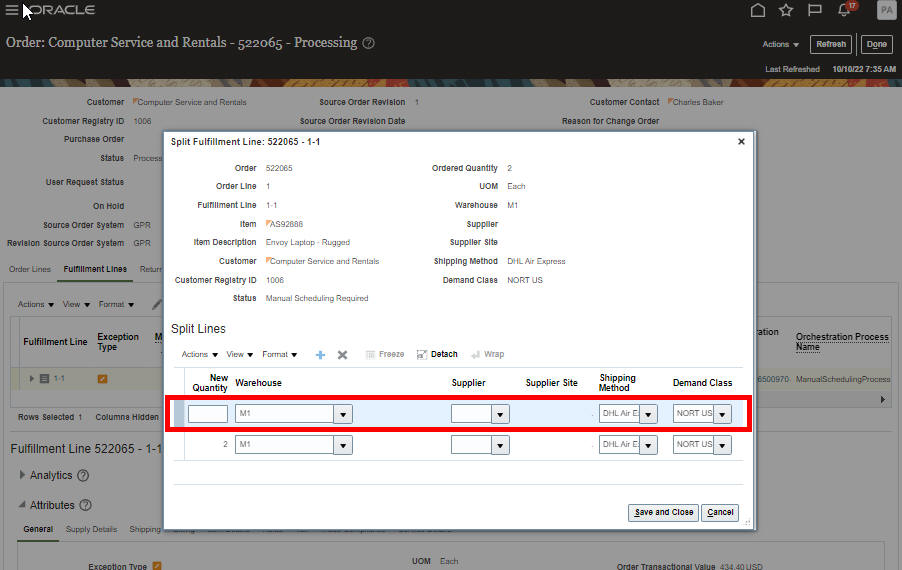Screen dimensions: 902x570
Task: Select Fulfillment Lines tab
Action: [x=95, y=269]
